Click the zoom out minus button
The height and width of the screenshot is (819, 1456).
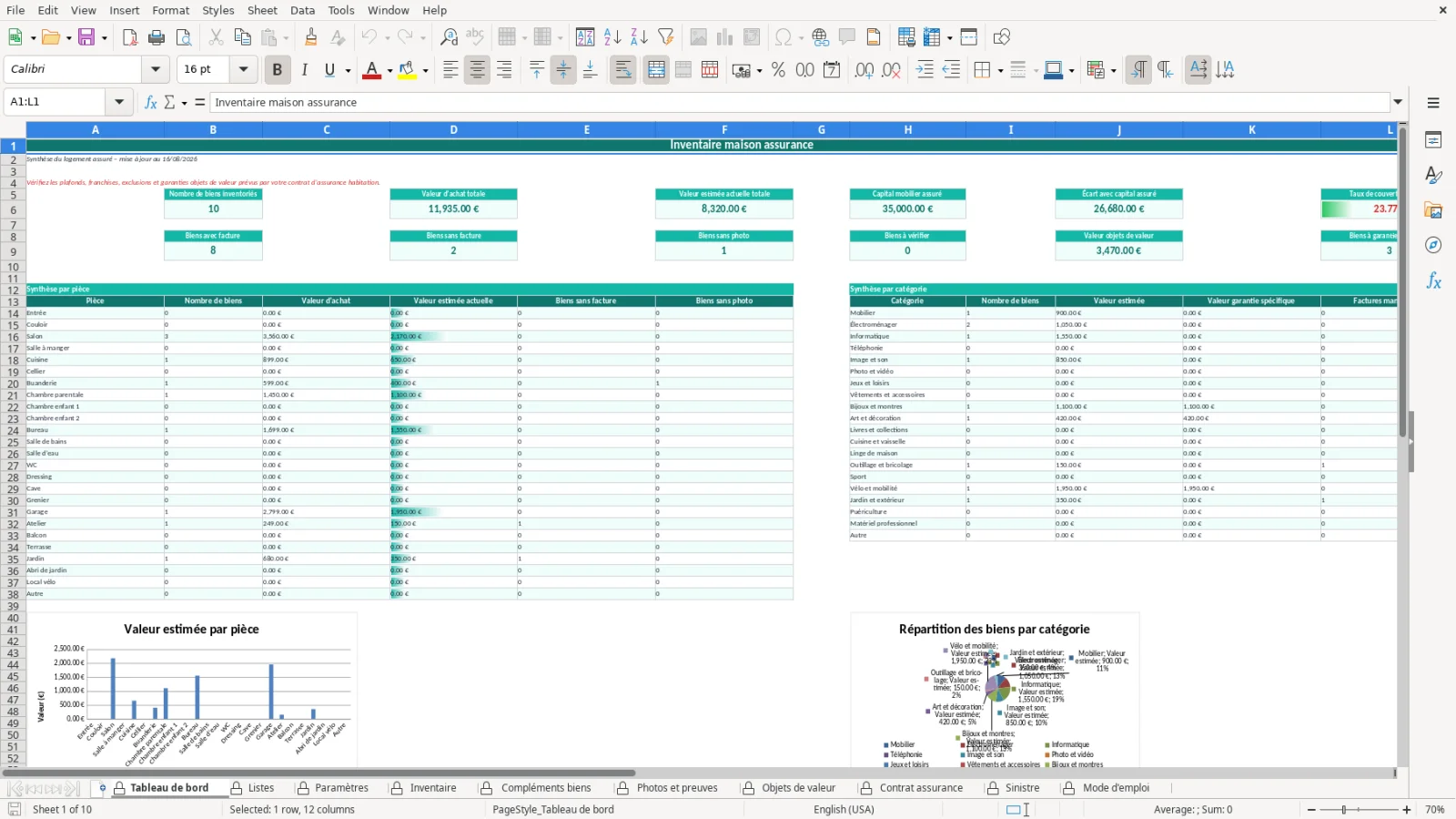point(1311,810)
